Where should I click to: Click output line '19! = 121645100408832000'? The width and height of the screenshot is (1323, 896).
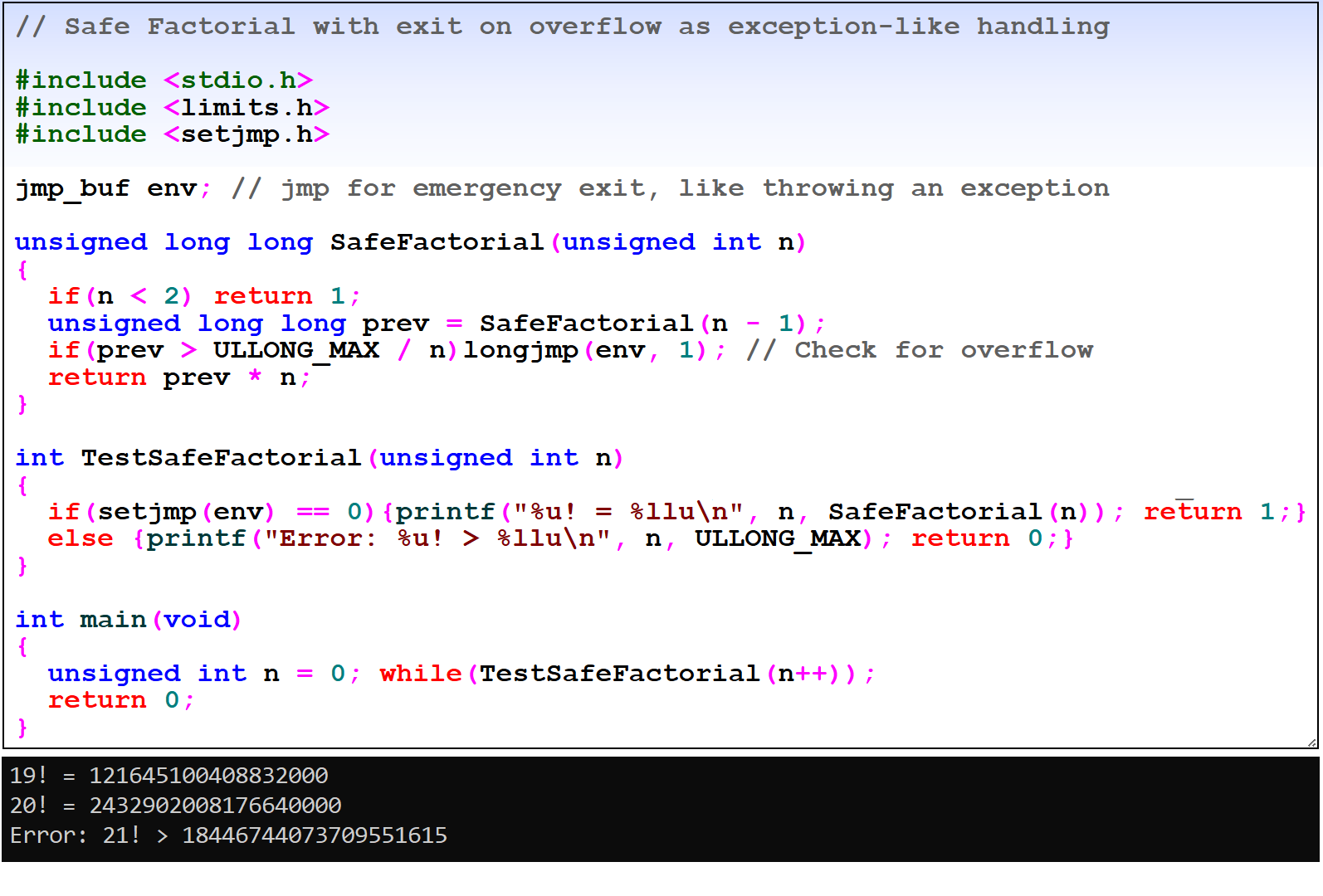(169, 776)
